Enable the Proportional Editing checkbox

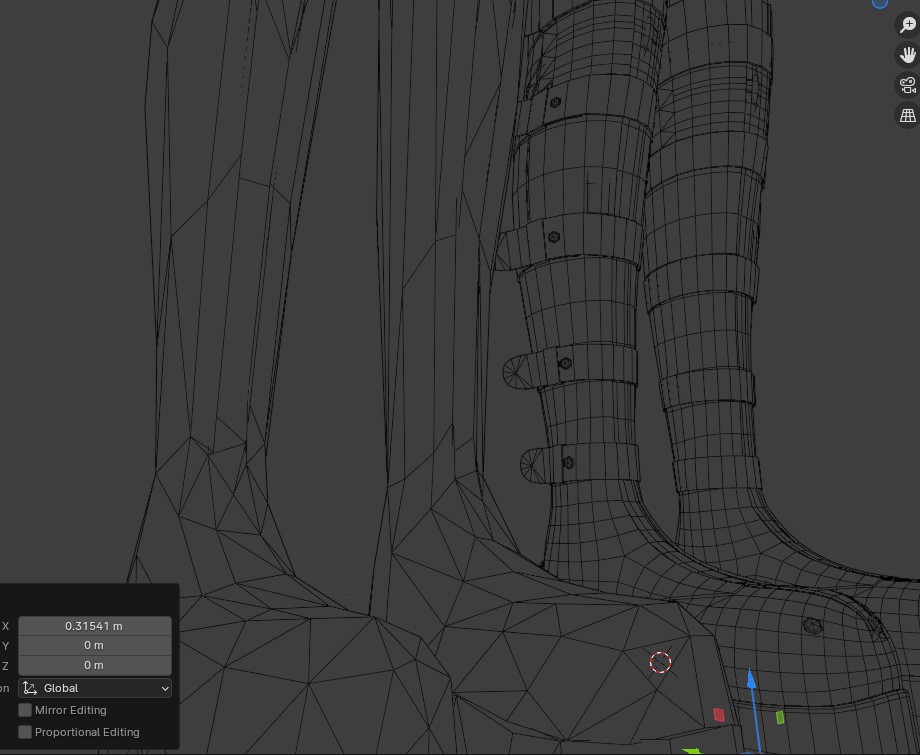25,732
